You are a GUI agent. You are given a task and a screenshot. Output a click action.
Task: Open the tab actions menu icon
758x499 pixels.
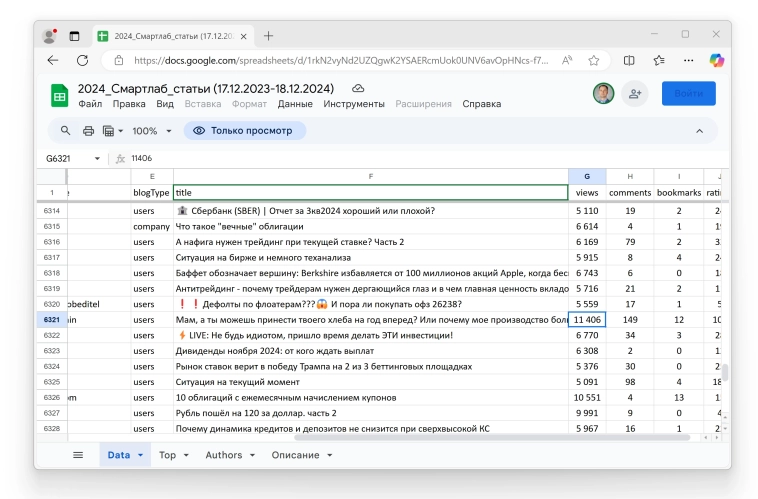point(74,36)
